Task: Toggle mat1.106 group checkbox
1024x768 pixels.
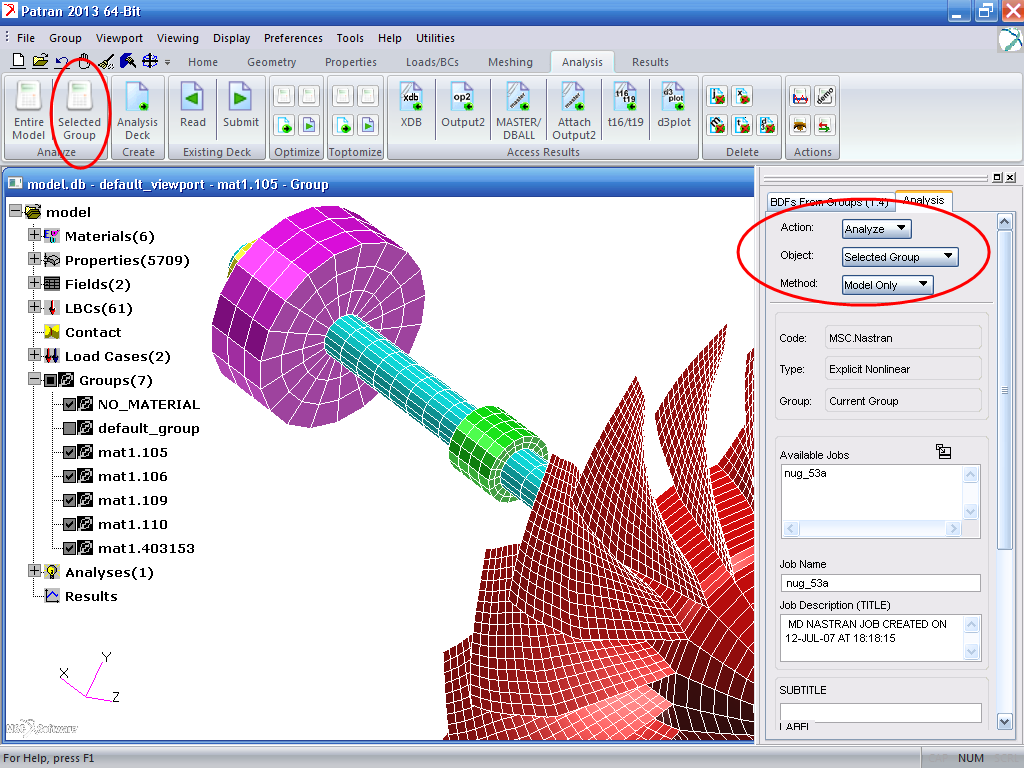Action: coord(69,476)
